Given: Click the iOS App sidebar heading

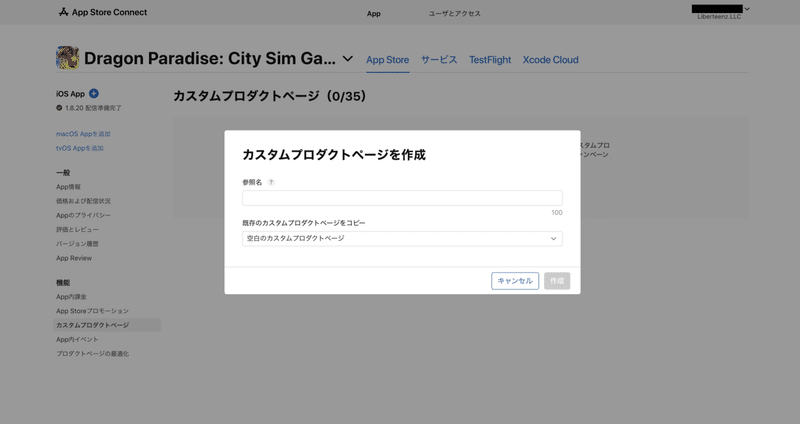Looking at the screenshot, I should [x=70, y=94].
